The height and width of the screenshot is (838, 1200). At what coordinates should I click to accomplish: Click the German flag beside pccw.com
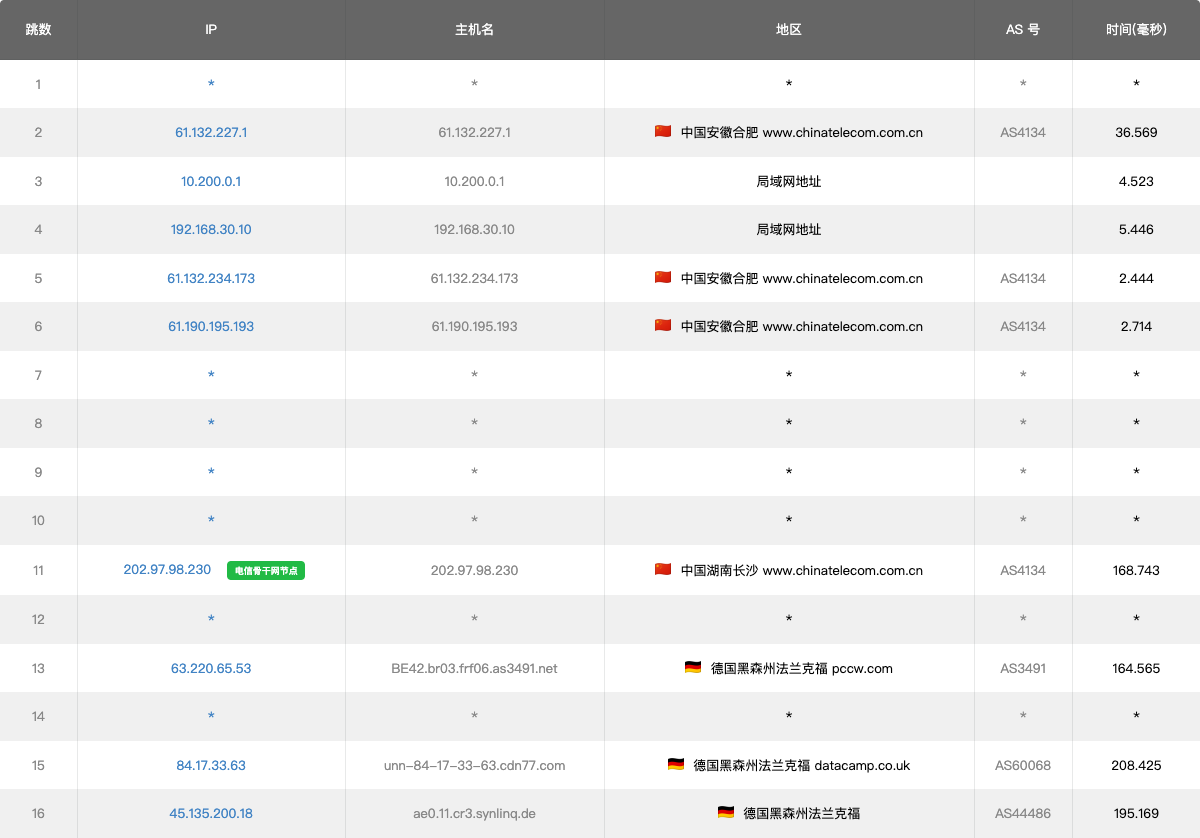click(x=693, y=668)
